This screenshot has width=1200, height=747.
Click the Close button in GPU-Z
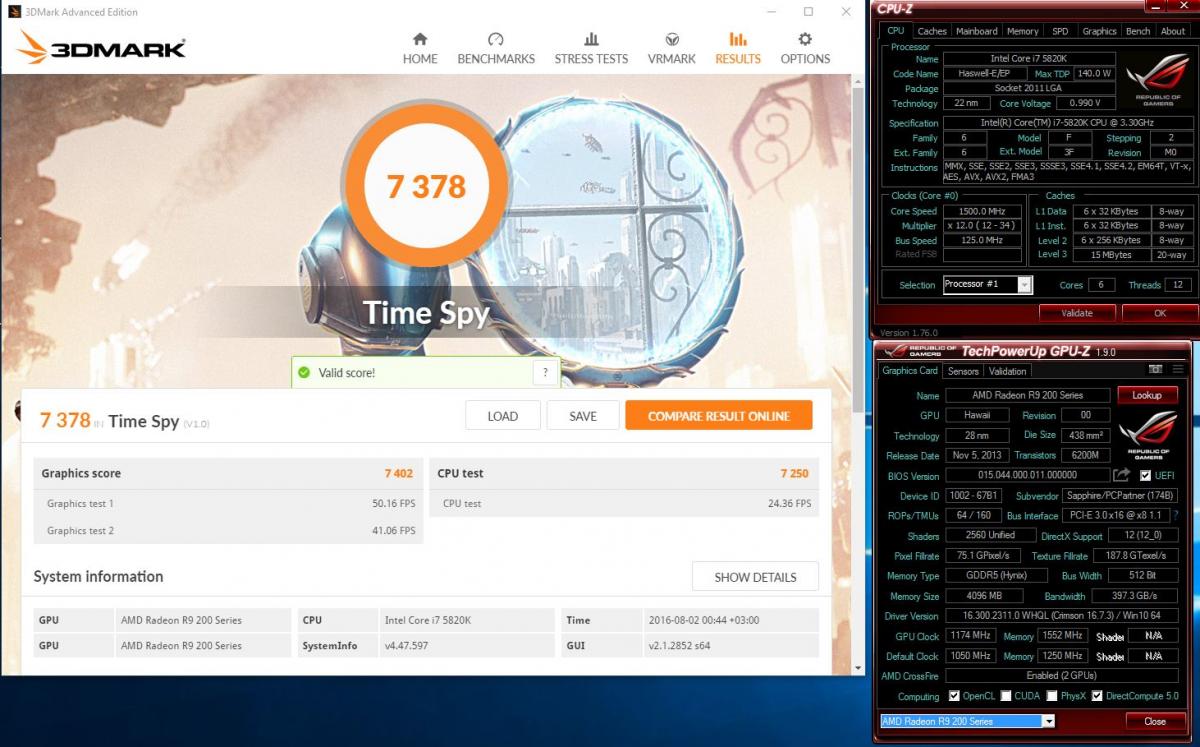[1155, 721]
